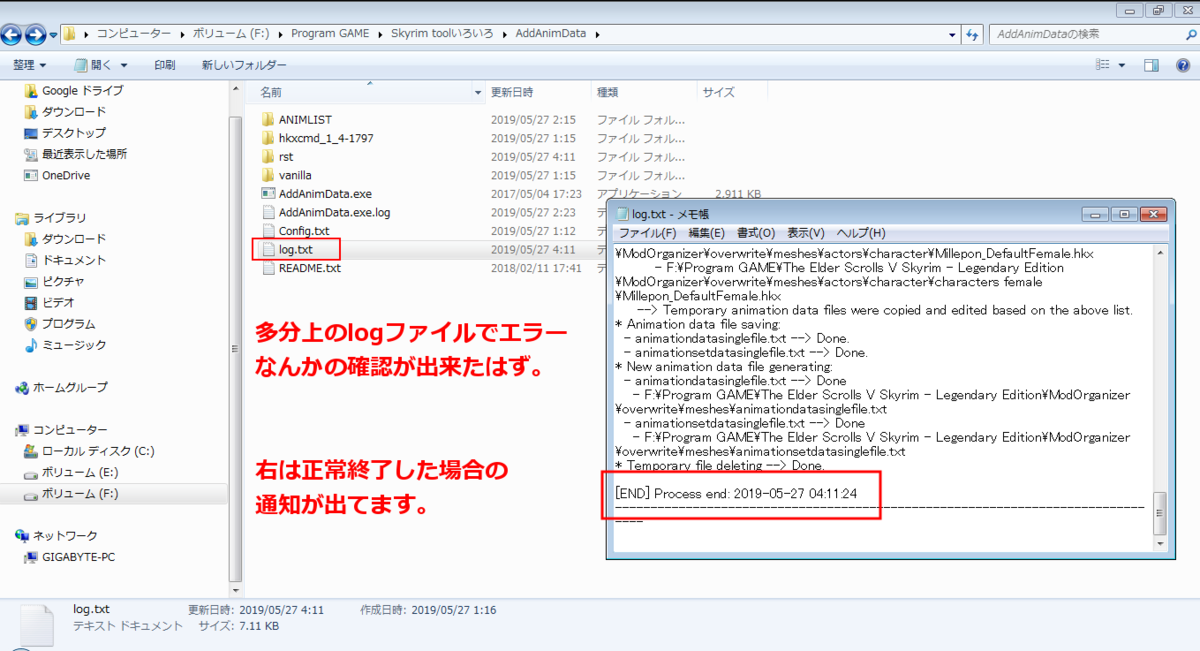Select ネットワーク in navigation pane
Screen dimensions: 1200x651
(x=56, y=536)
